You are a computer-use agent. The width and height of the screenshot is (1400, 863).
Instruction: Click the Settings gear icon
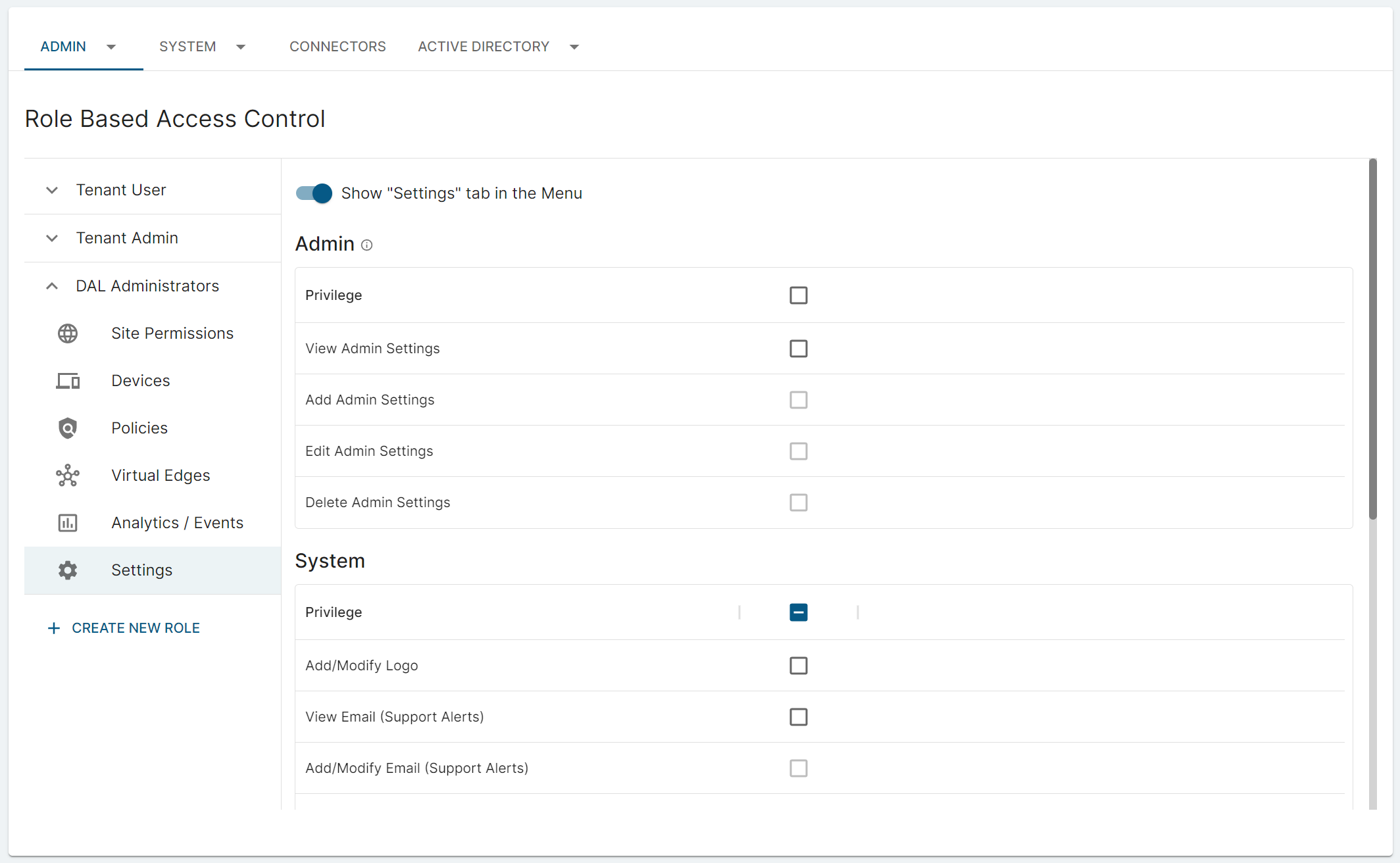pos(68,570)
